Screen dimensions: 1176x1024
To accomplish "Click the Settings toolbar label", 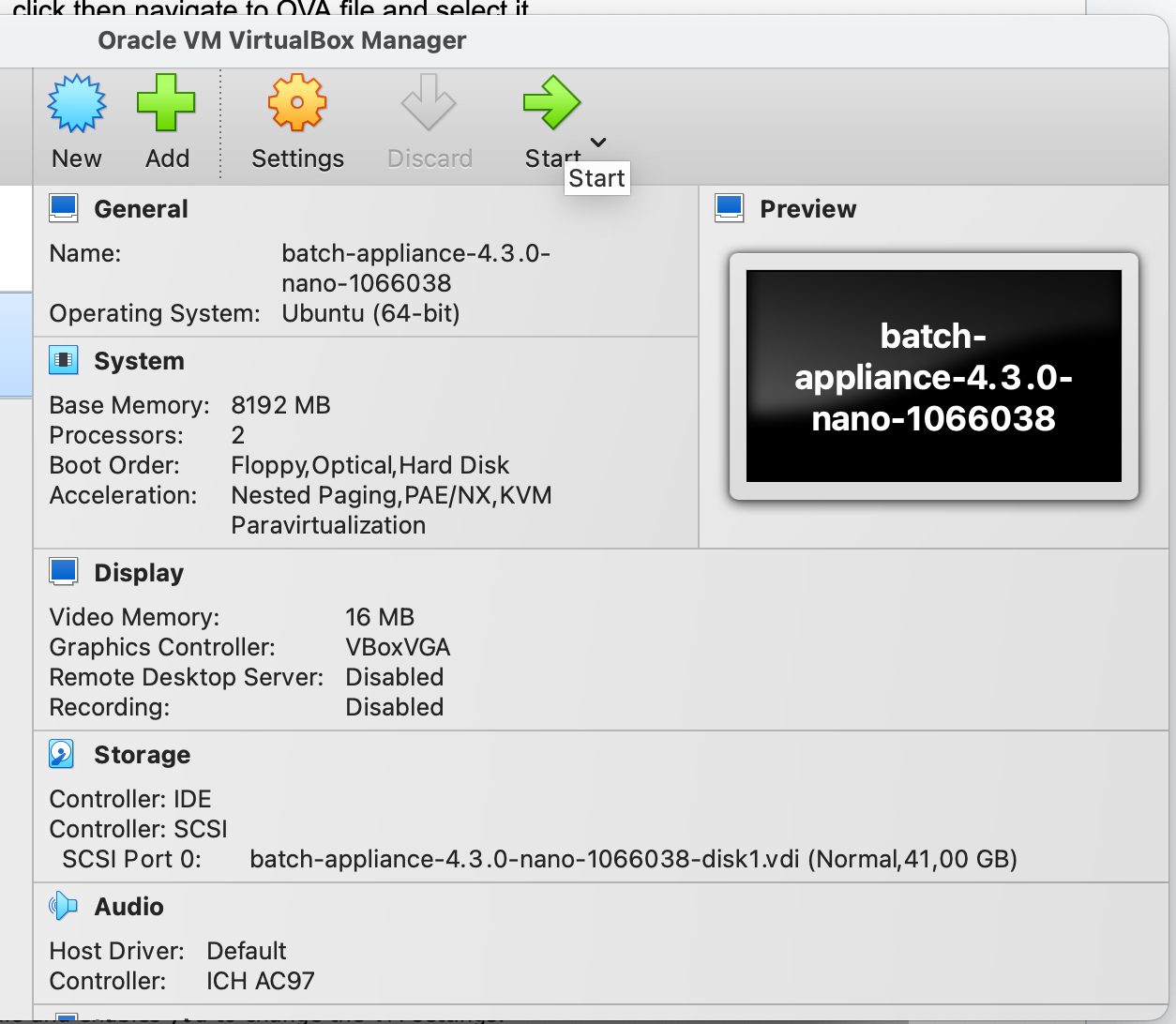I will coord(298,159).
